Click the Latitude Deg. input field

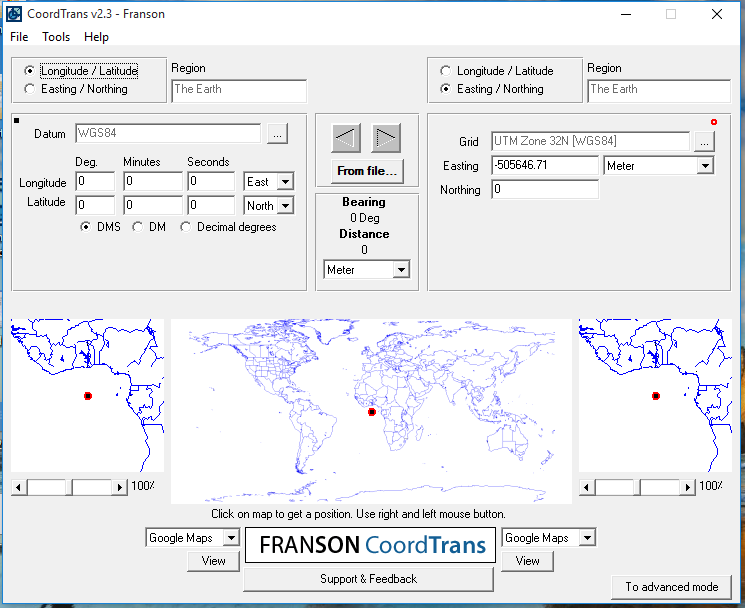point(95,205)
